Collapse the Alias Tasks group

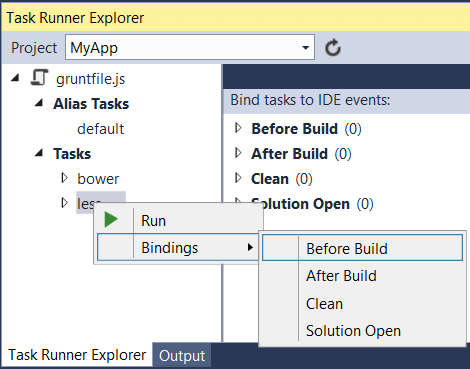tap(39, 103)
